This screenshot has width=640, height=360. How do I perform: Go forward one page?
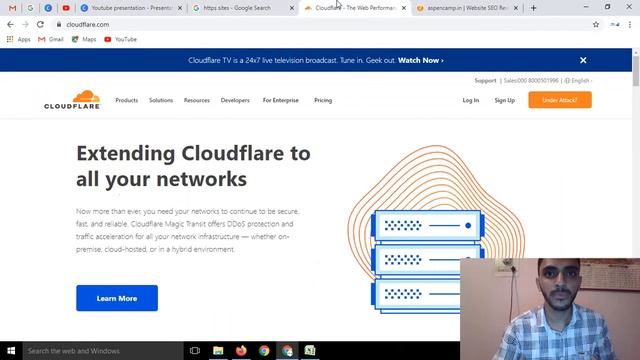[x=25, y=24]
